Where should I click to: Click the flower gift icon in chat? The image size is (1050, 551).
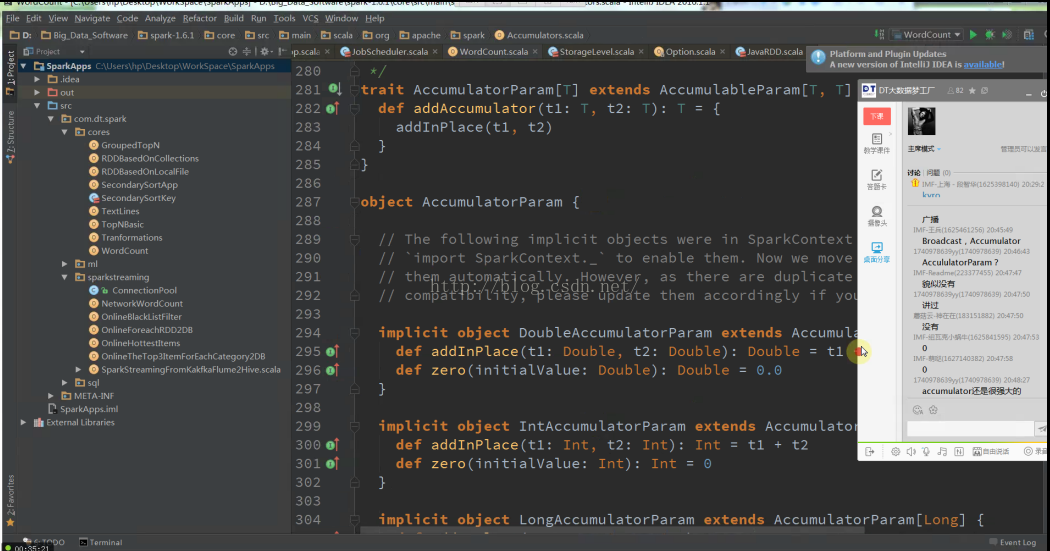click(933, 410)
